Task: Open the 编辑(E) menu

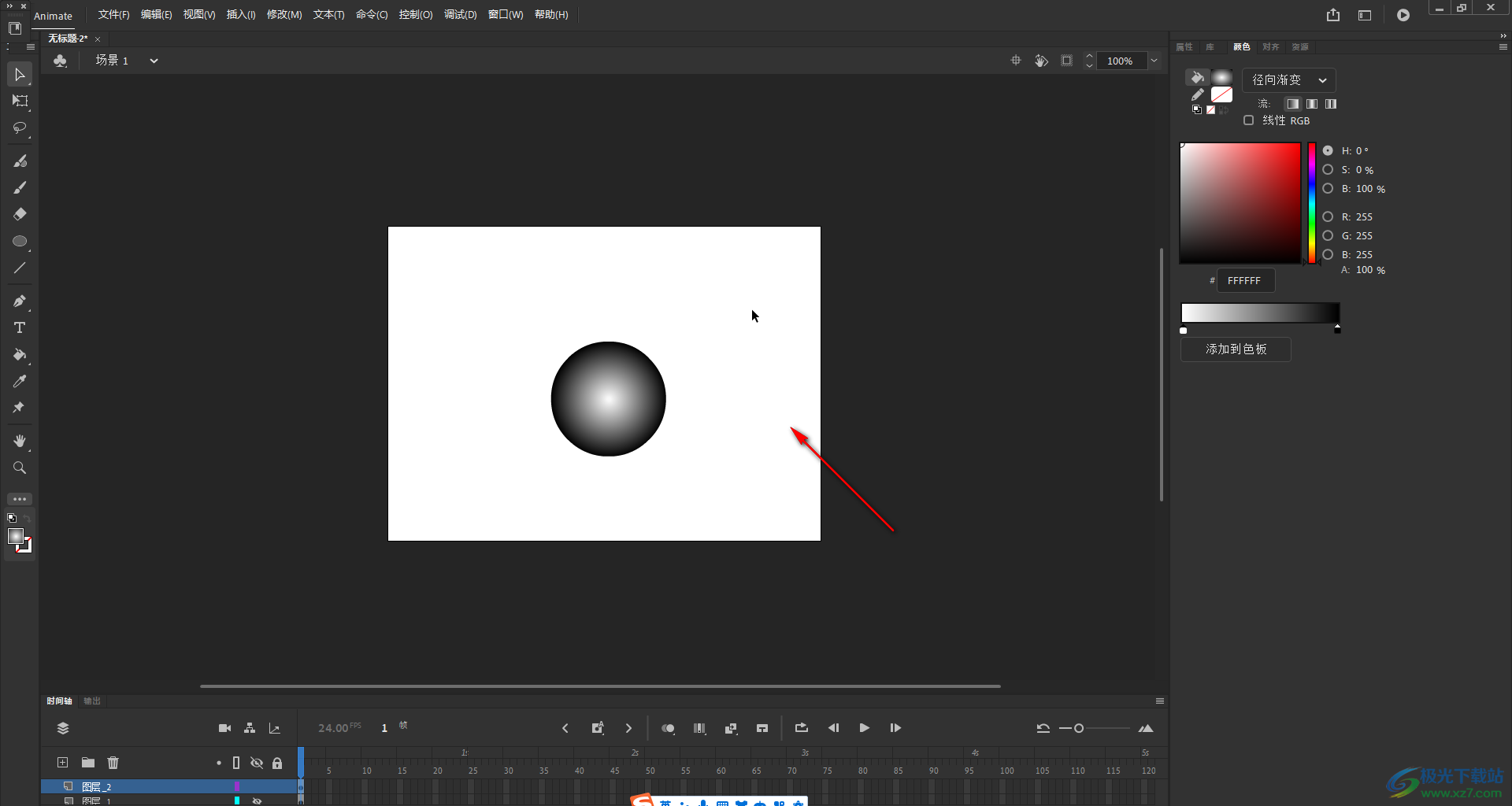Action: tap(156, 15)
